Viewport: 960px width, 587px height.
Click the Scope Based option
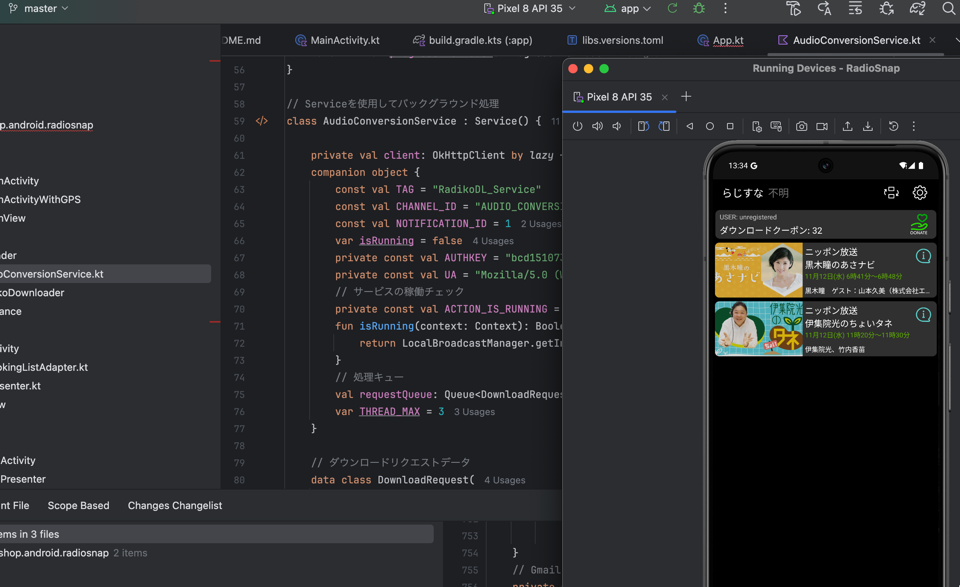point(78,506)
